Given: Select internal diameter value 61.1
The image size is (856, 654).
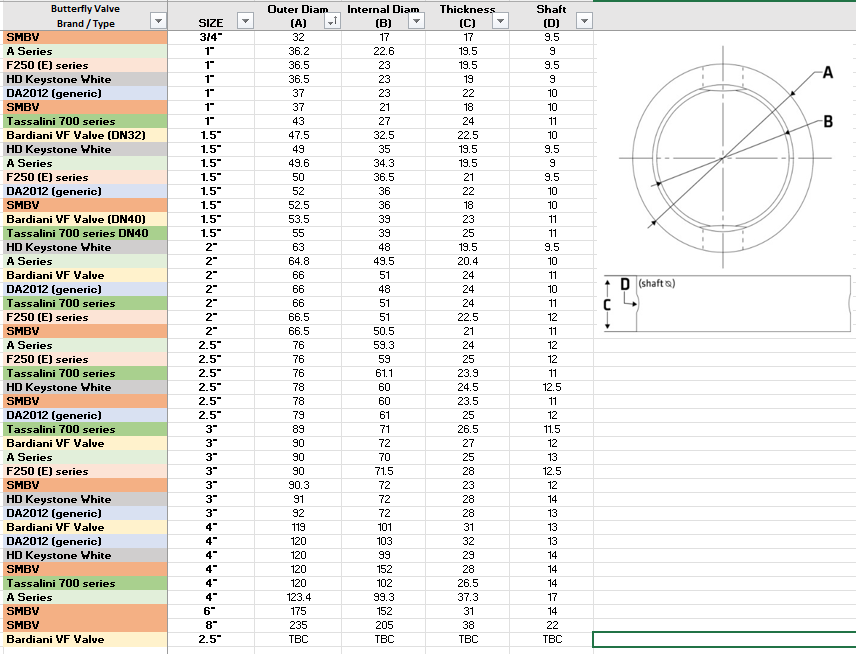Looking at the screenshot, I should (384, 373).
